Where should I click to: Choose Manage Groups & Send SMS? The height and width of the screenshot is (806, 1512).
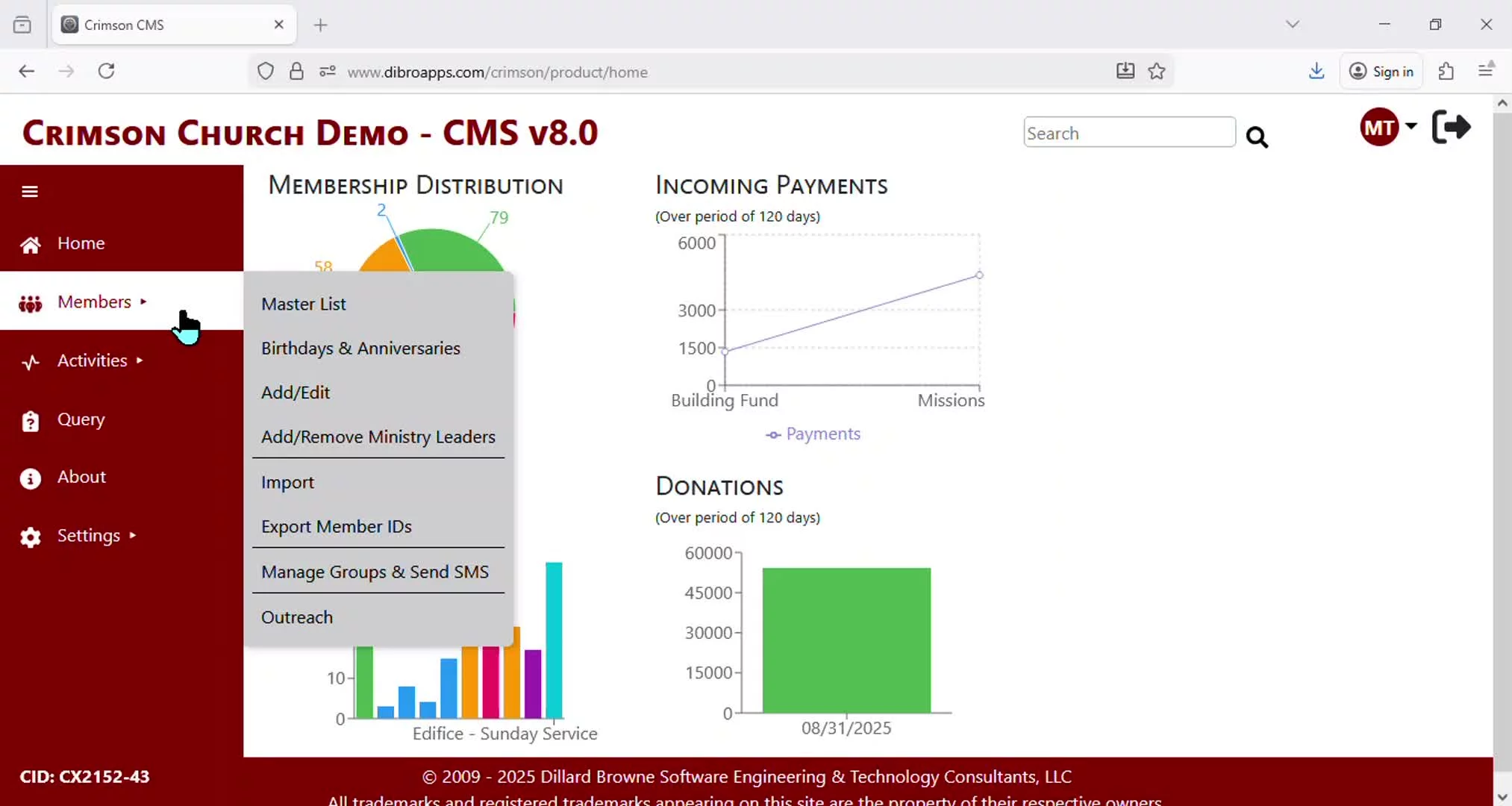pos(375,572)
